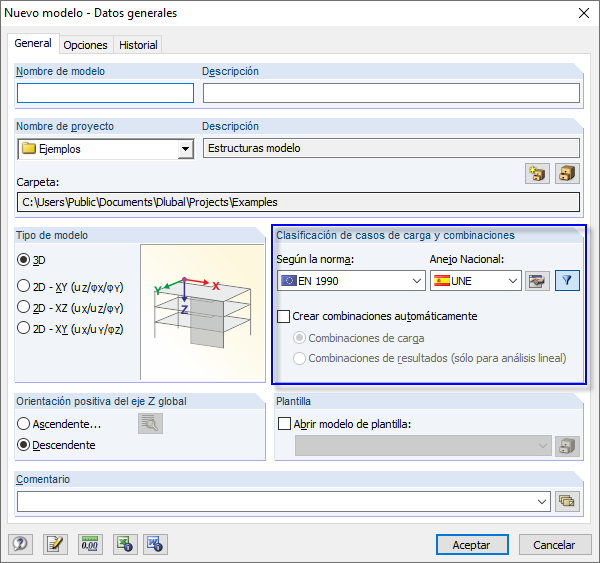Click the magnifier preview icon beside Ascendente

tap(150, 423)
